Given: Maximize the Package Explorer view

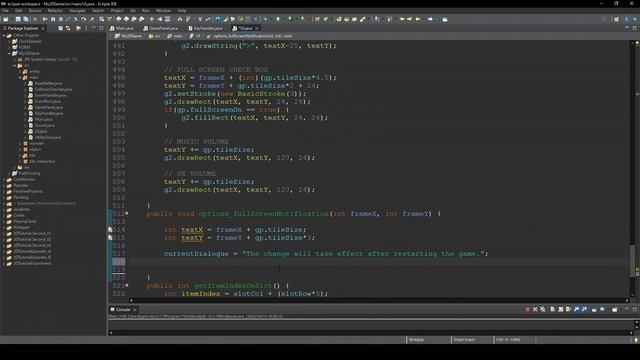Looking at the screenshot, I should pyautogui.click(x=101, y=28).
